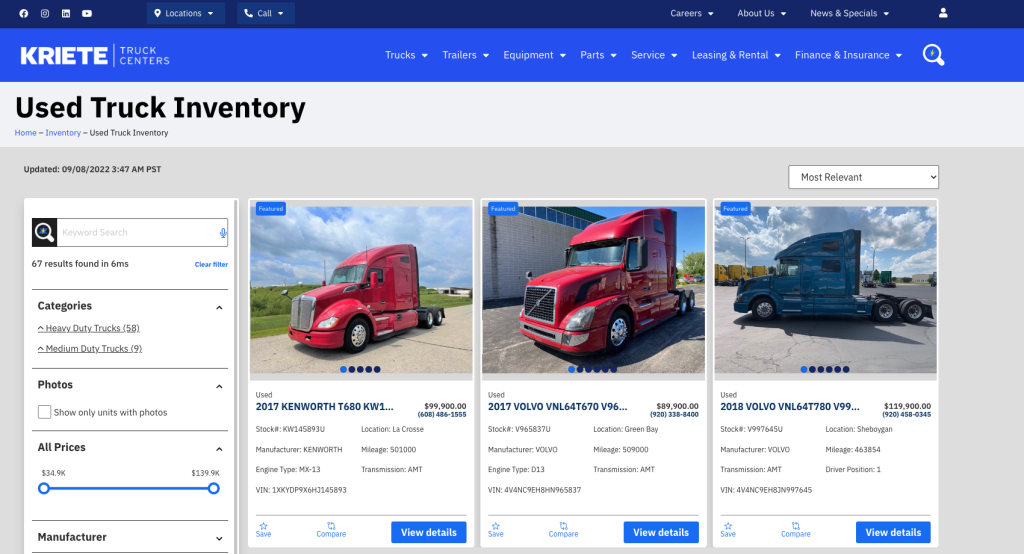
Task: Compare the 2018 Volvo VNL64T780 listing
Action: click(x=795, y=529)
